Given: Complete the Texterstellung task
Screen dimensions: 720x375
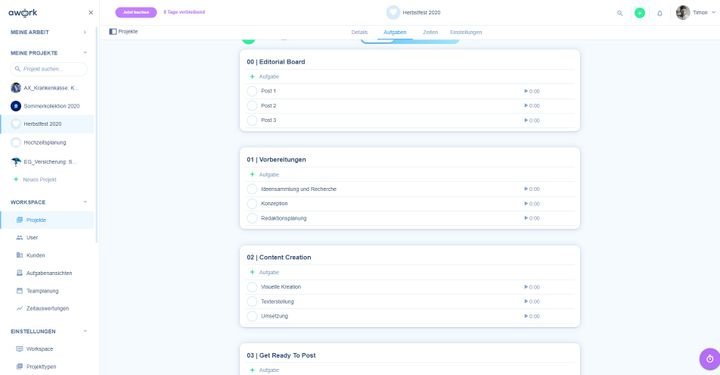Looking at the screenshot, I should (252, 302).
